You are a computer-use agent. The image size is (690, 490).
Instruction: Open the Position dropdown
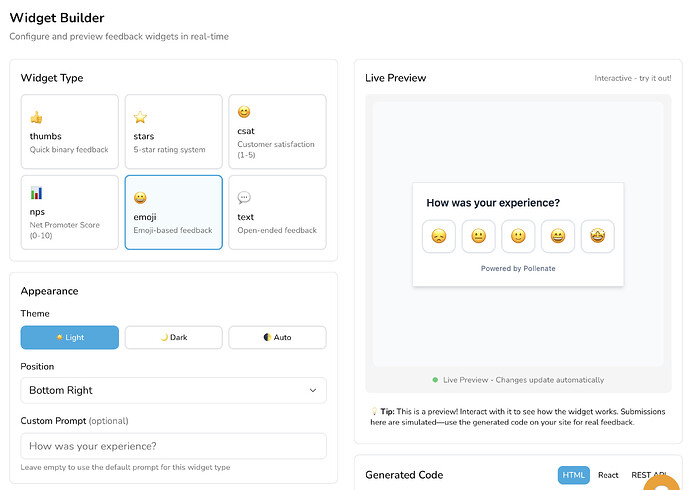click(x=174, y=390)
